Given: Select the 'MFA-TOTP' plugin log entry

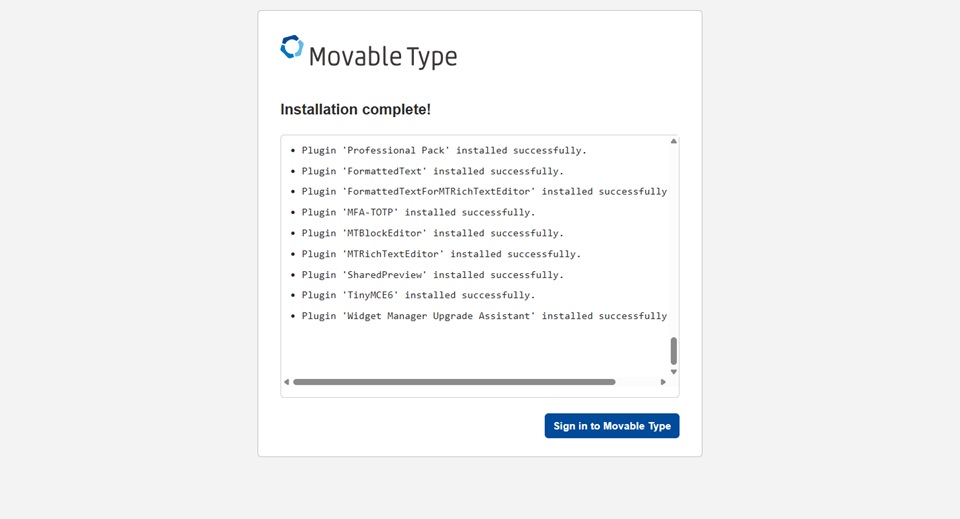Looking at the screenshot, I should click(x=418, y=212).
